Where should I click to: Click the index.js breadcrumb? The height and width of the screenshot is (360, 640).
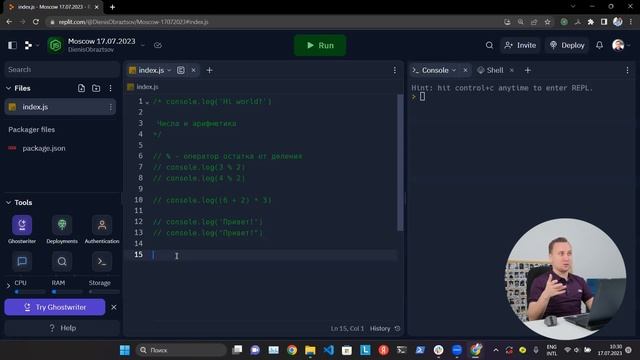click(x=143, y=87)
